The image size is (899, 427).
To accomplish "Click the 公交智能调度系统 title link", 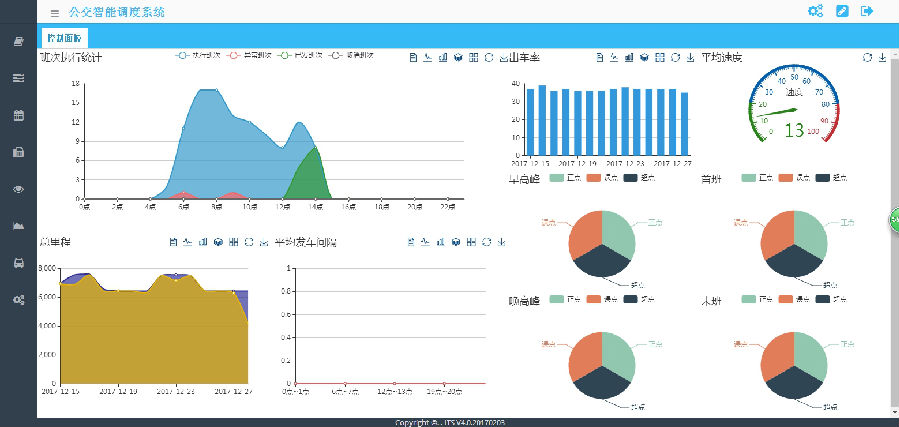I will 118,12.
